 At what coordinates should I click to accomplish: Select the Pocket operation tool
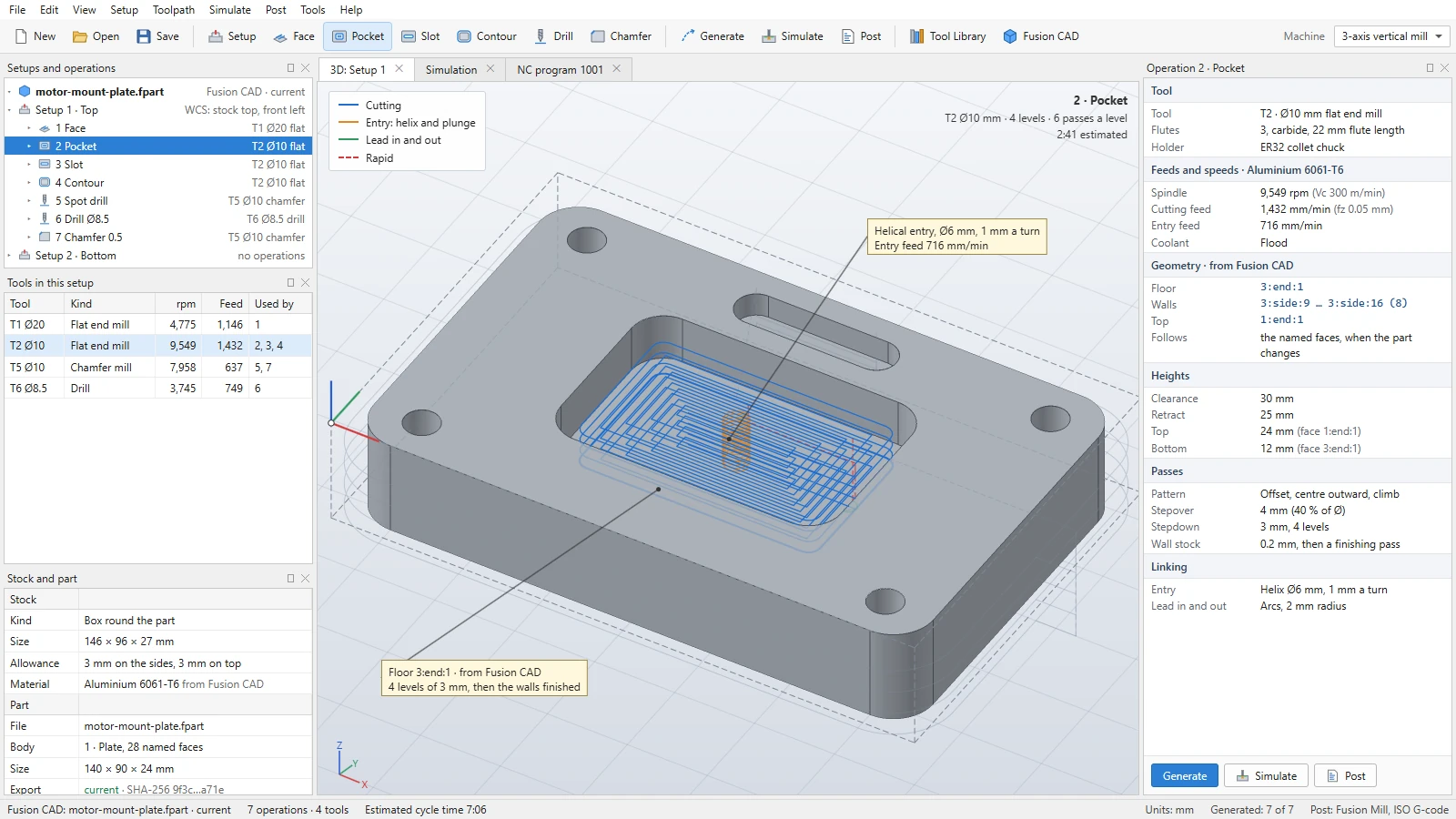point(358,36)
